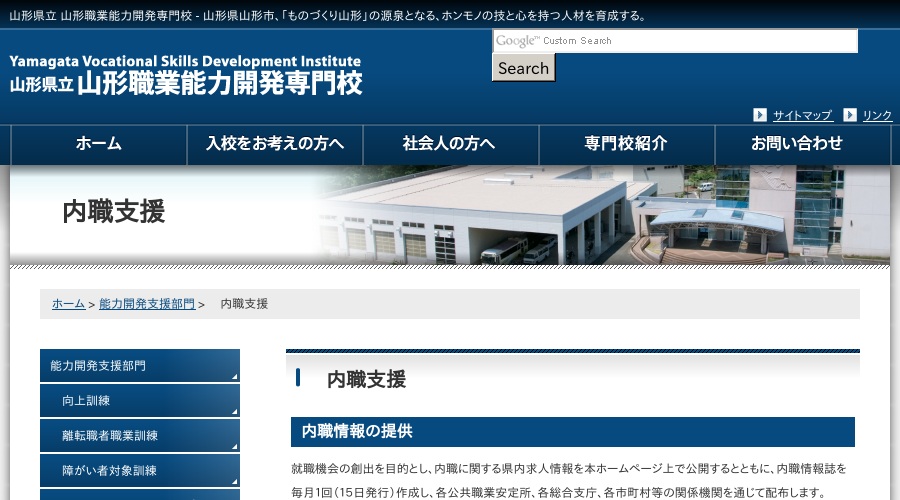Open 障がい者対象訓練 in sidebar menu
900x500 pixels.
[x=140, y=470]
